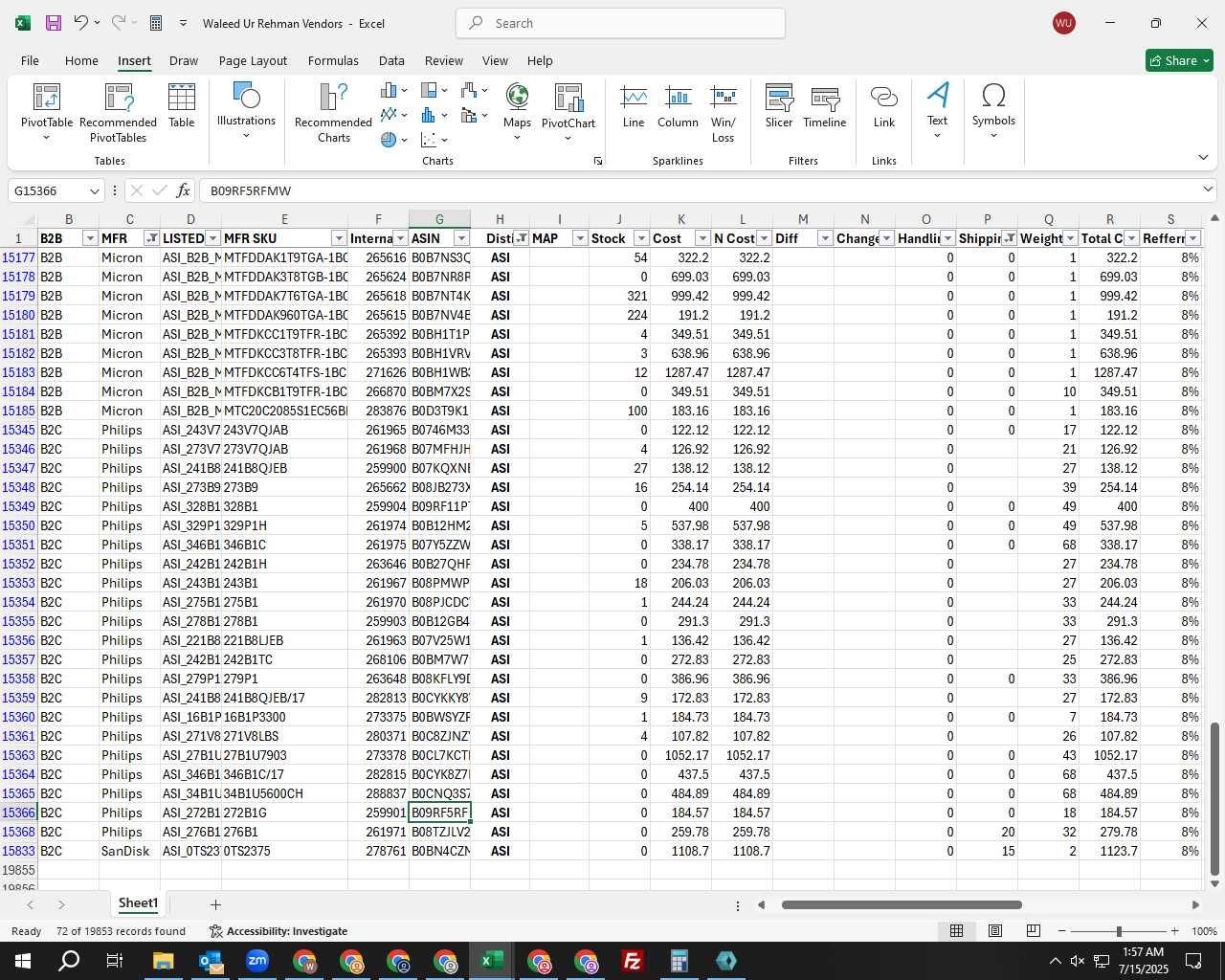Image resolution: width=1225 pixels, height=980 pixels.
Task: Click the vertical scrollbar thumb
Action: (x=1214, y=799)
